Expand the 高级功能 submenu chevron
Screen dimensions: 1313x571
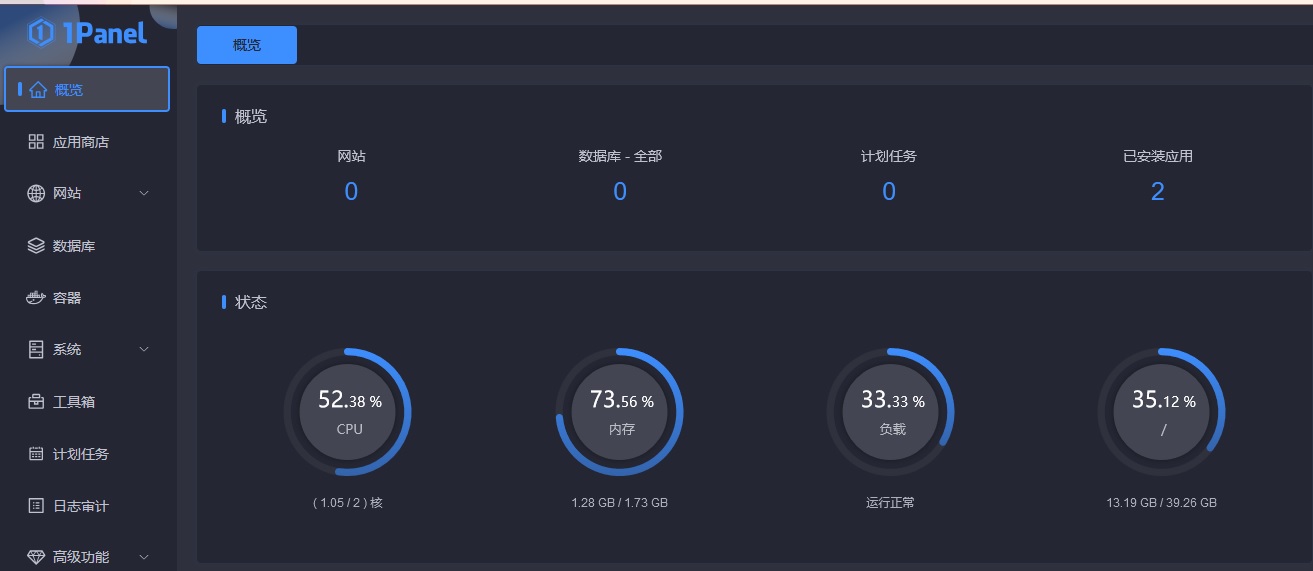144,557
